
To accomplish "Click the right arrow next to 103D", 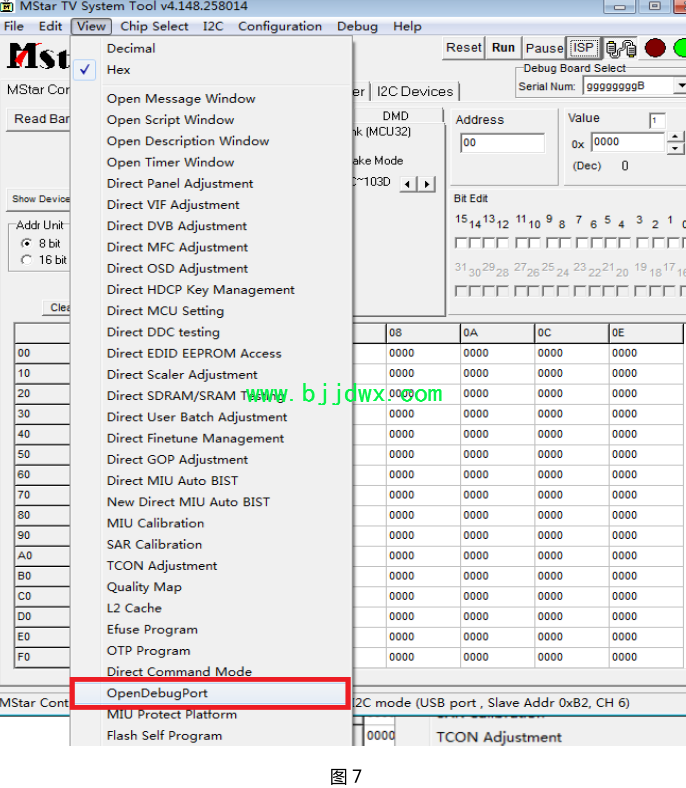I will tap(427, 184).
